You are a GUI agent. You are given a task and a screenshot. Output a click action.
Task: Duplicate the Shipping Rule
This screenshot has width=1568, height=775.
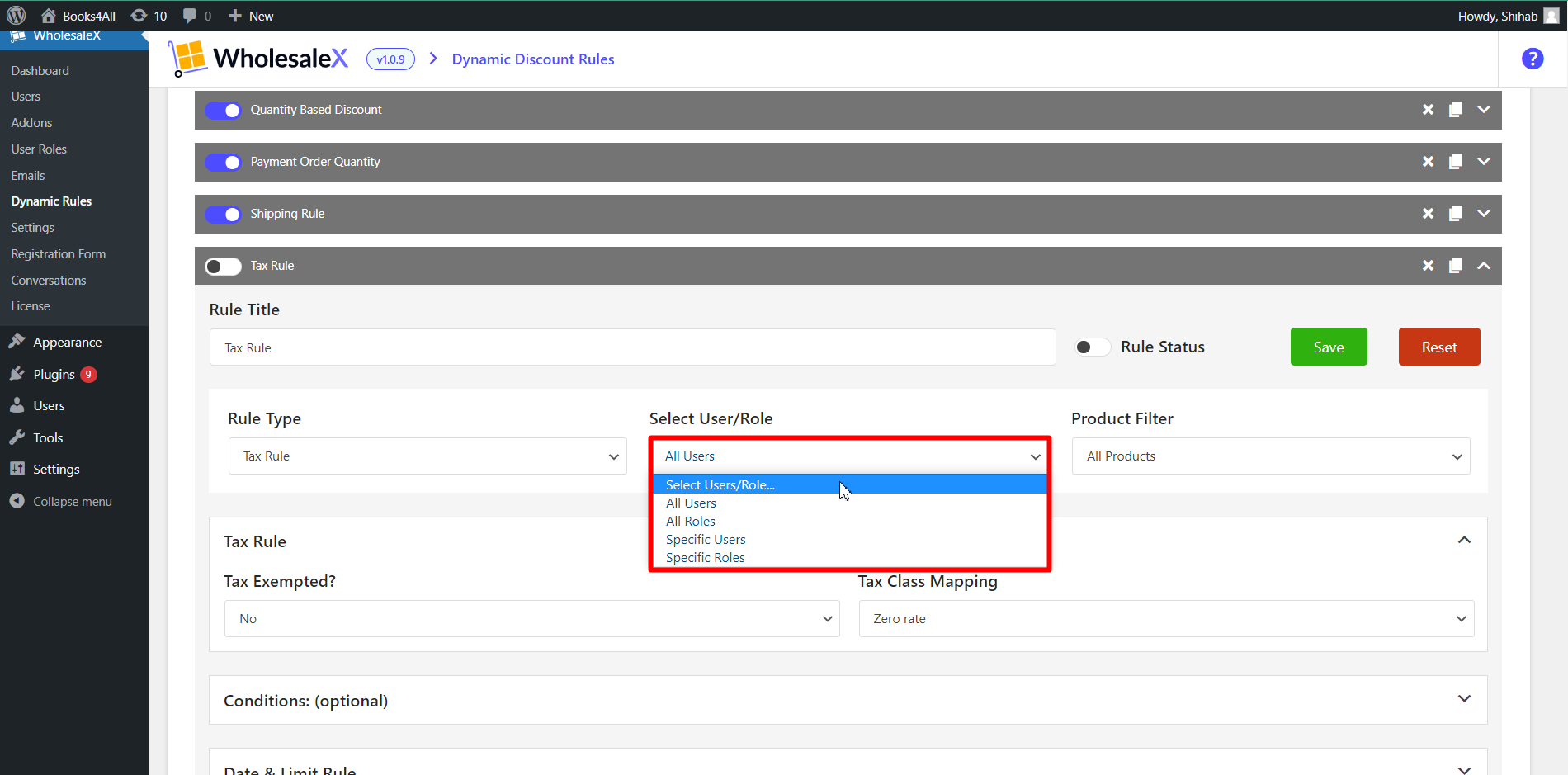1456,214
